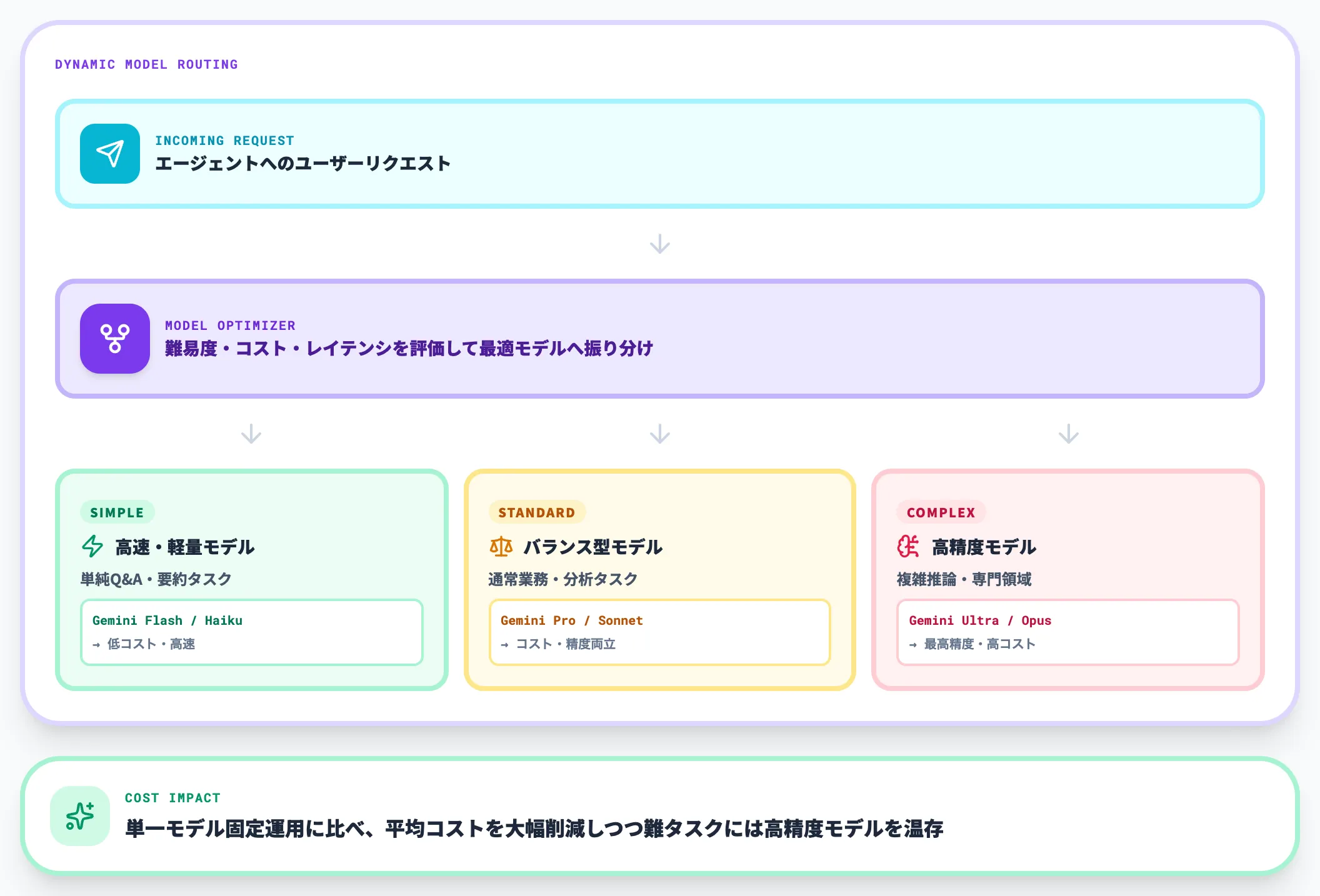1320x896 pixels.
Task: Click the paper plane Incoming Request icon
Action: coord(110,154)
